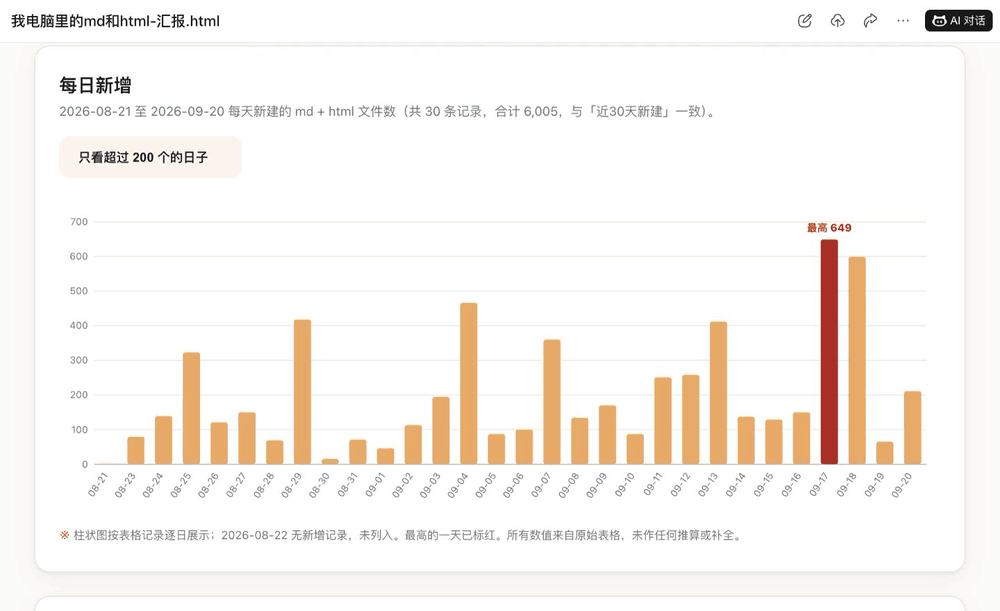Click the share arrow icon
1000x611 pixels.
[870, 21]
